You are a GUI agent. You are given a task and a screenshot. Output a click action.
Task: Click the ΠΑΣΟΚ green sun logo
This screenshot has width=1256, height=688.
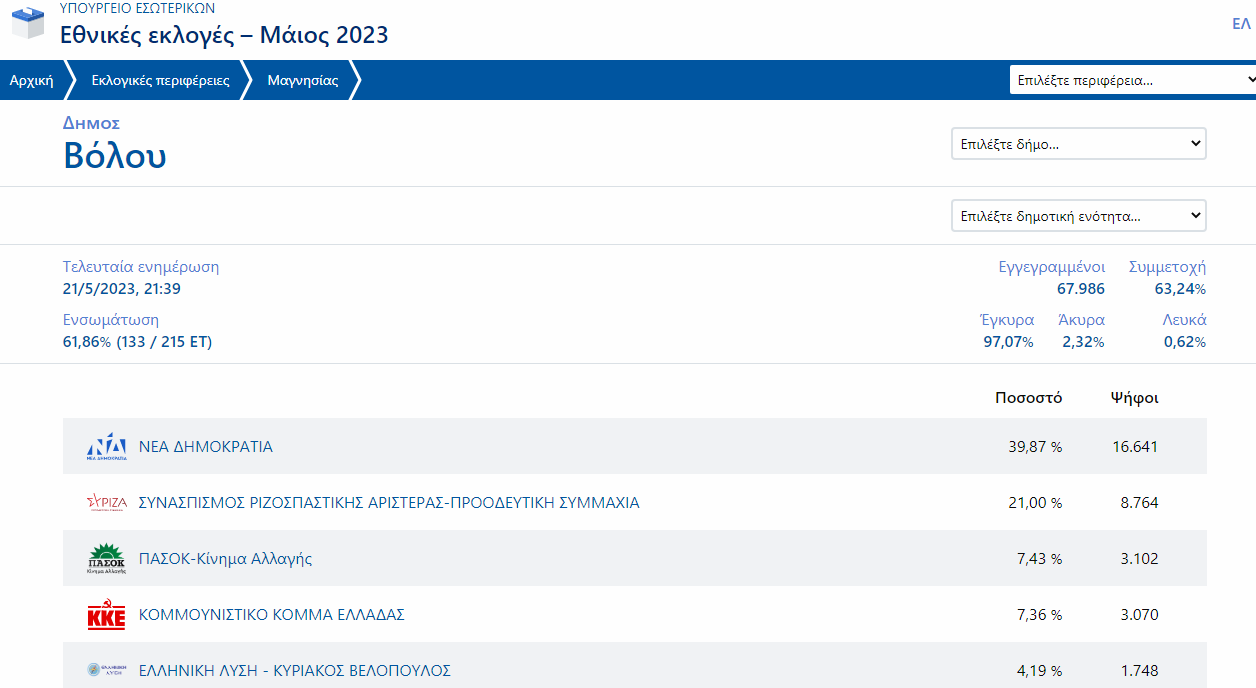[106, 559]
